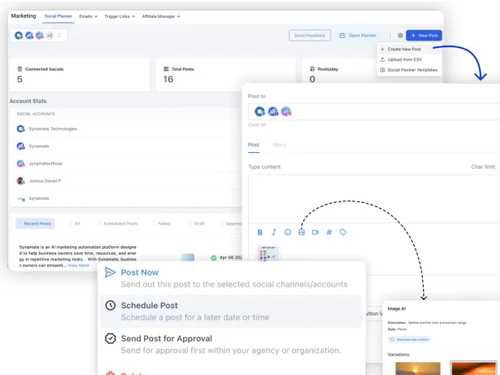This screenshot has height=375, width=500.
Task: Click the Schedule Post clock icon
Action: coord(110,305)
